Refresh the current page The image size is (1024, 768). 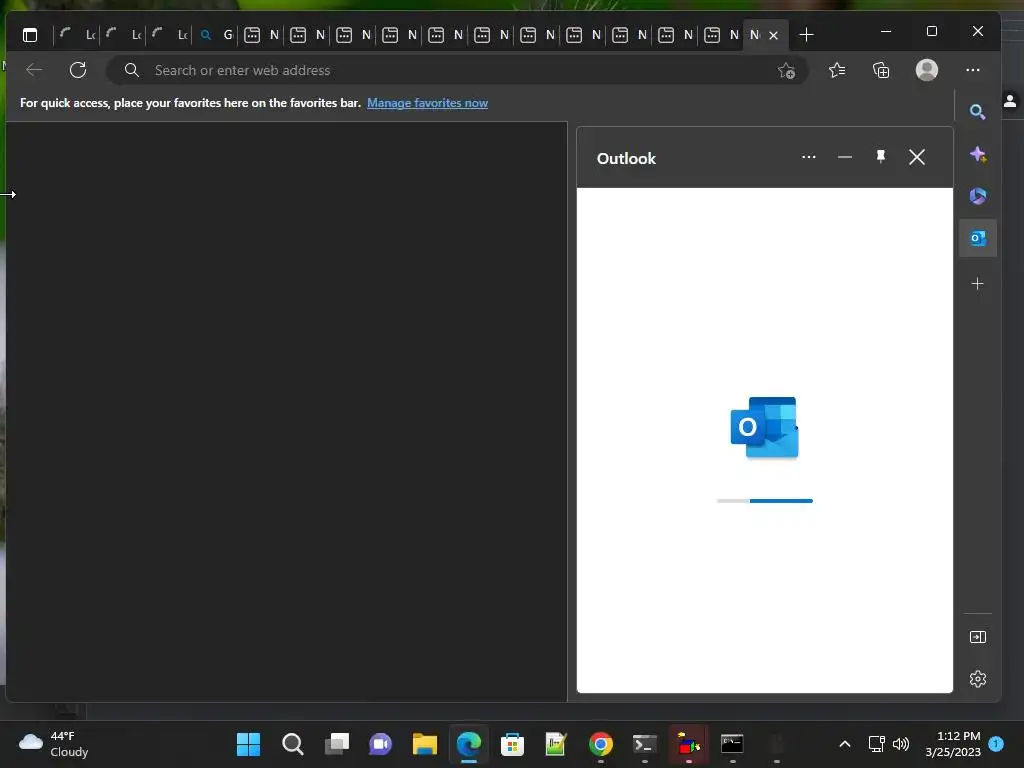point(78,70)
